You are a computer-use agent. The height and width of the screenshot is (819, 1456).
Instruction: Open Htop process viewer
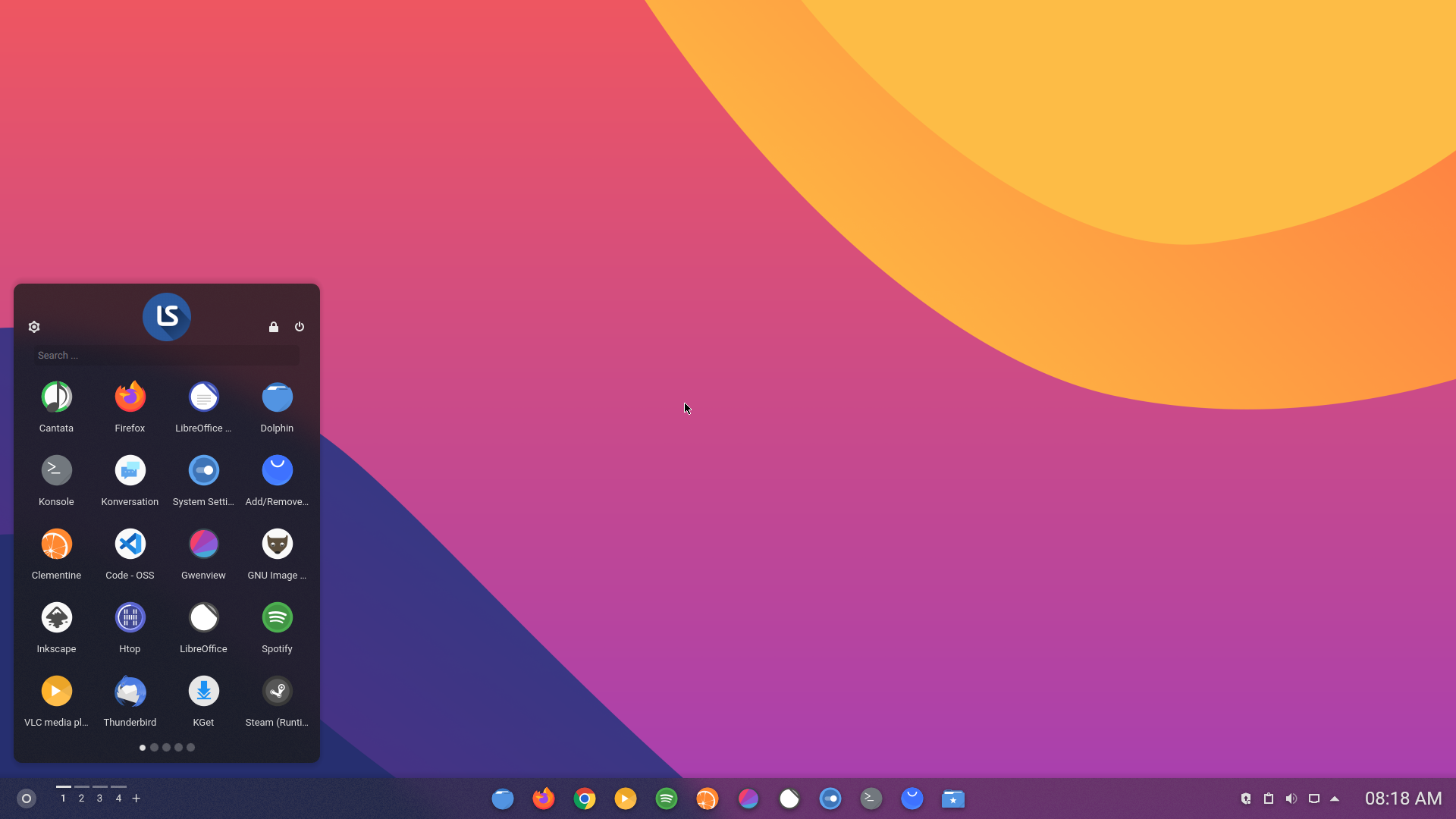click(x=130, y=617)
